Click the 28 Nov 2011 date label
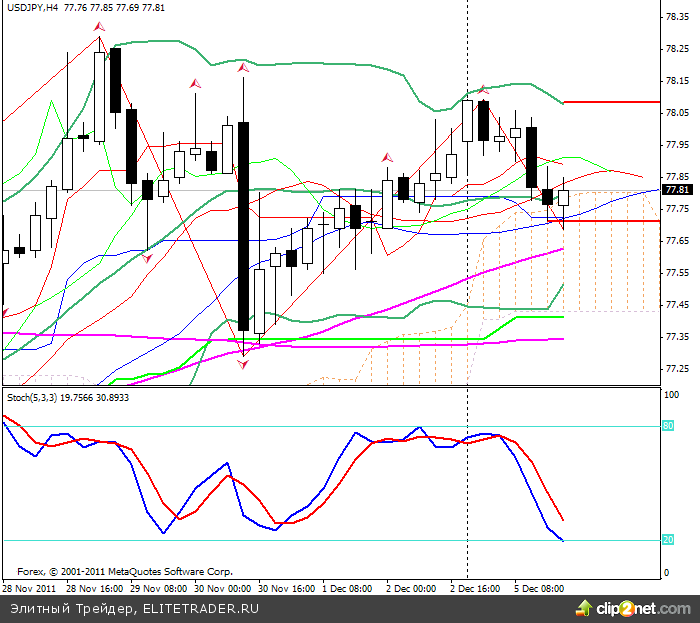Viewport: 700px width, 623px height. pyautogui.click(x=28, y=589)
